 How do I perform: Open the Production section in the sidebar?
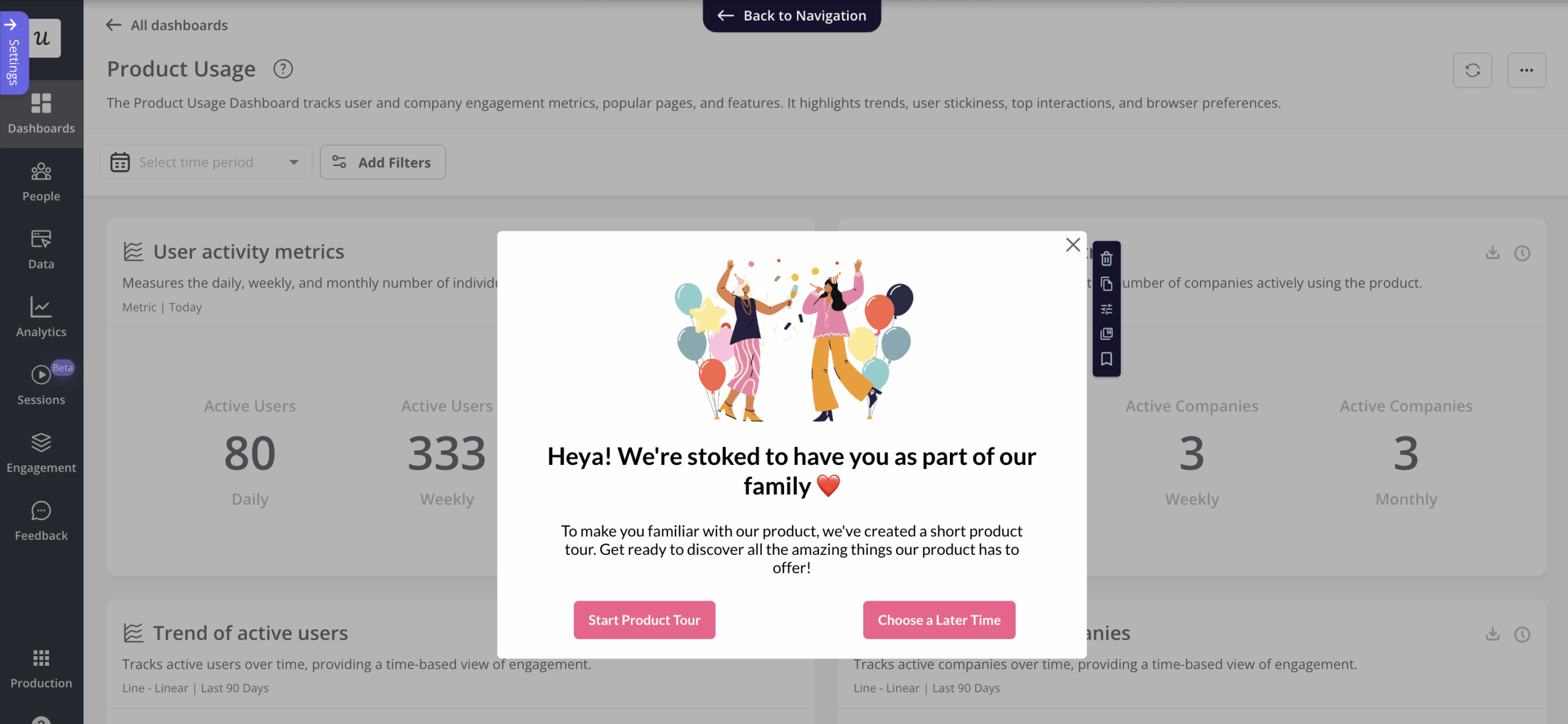(40, 668)
